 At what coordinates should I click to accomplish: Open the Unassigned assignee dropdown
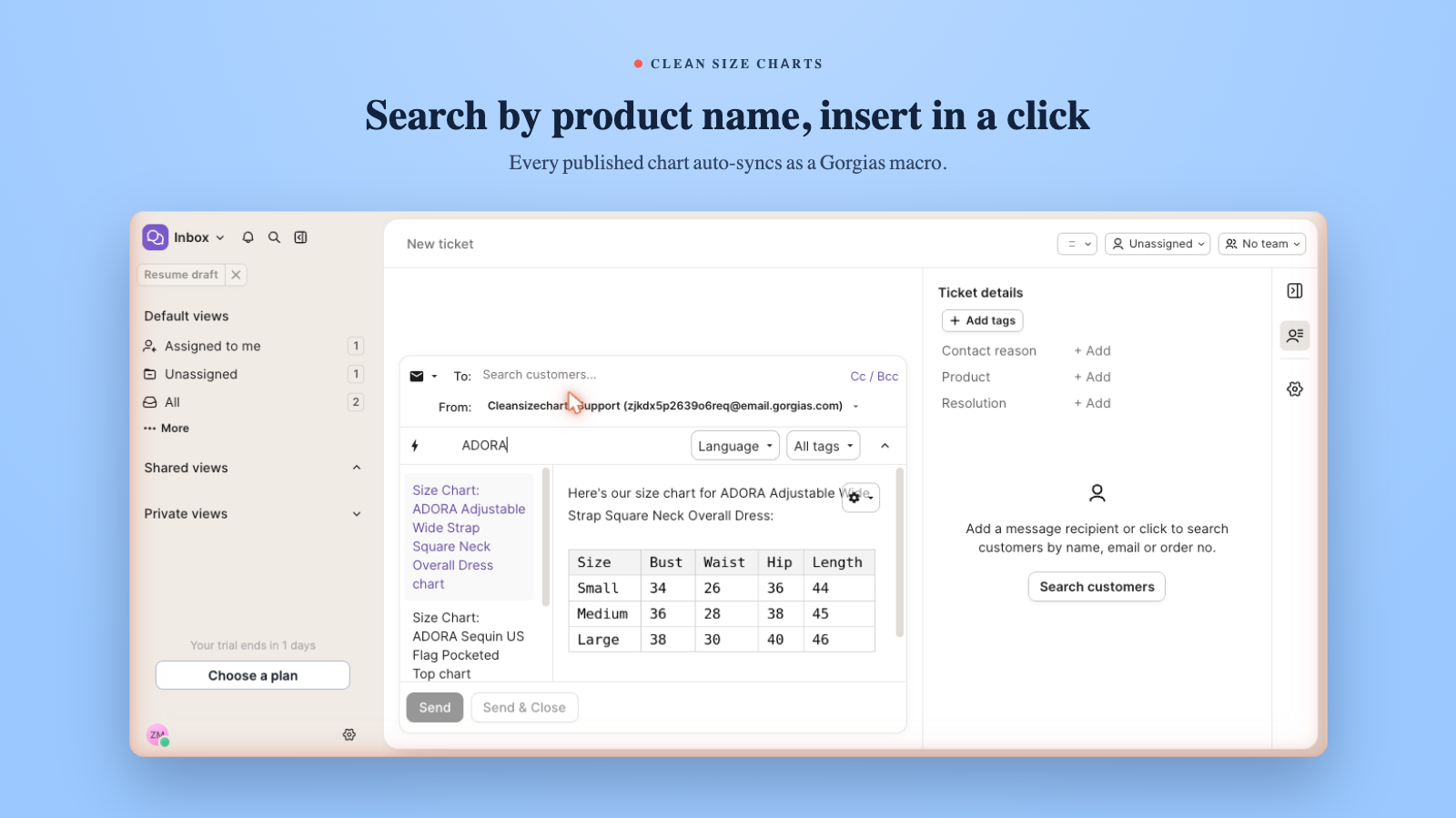tap(1158, 244)
